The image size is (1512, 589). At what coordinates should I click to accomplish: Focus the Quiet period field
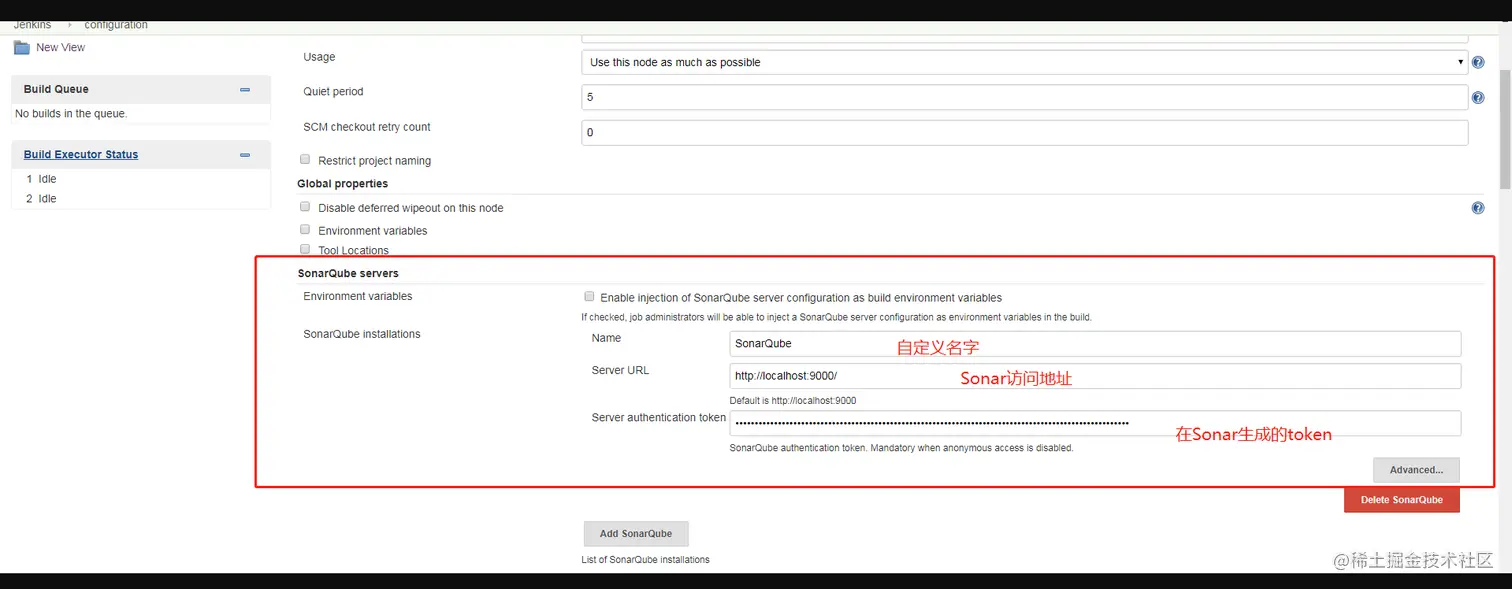pos(1024,97)
